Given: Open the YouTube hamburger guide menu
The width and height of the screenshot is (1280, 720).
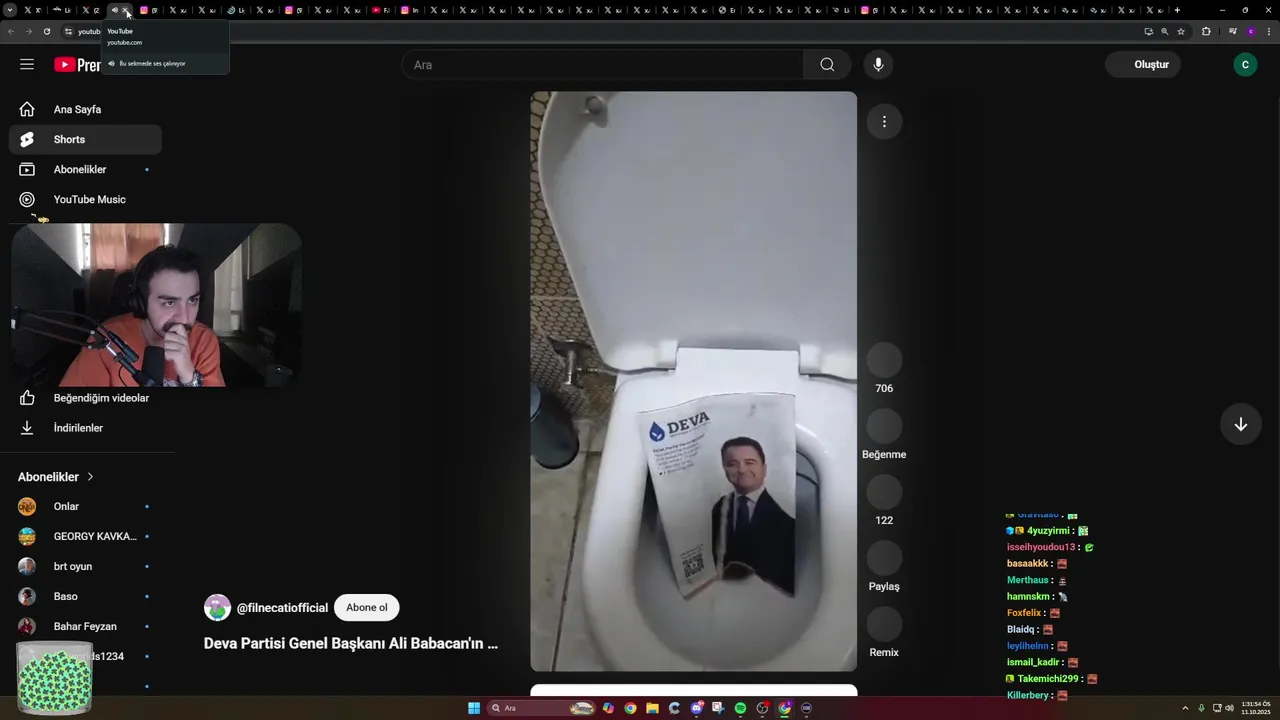Looking at the screenshot, I should coord(27,64).
